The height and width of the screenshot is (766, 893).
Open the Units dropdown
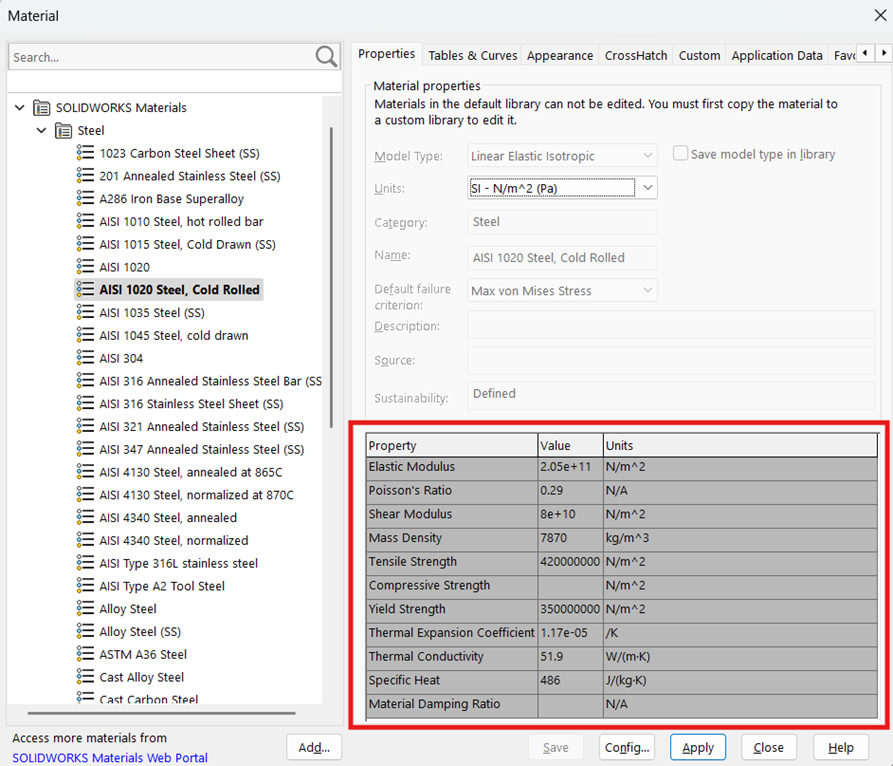point(645,187)
